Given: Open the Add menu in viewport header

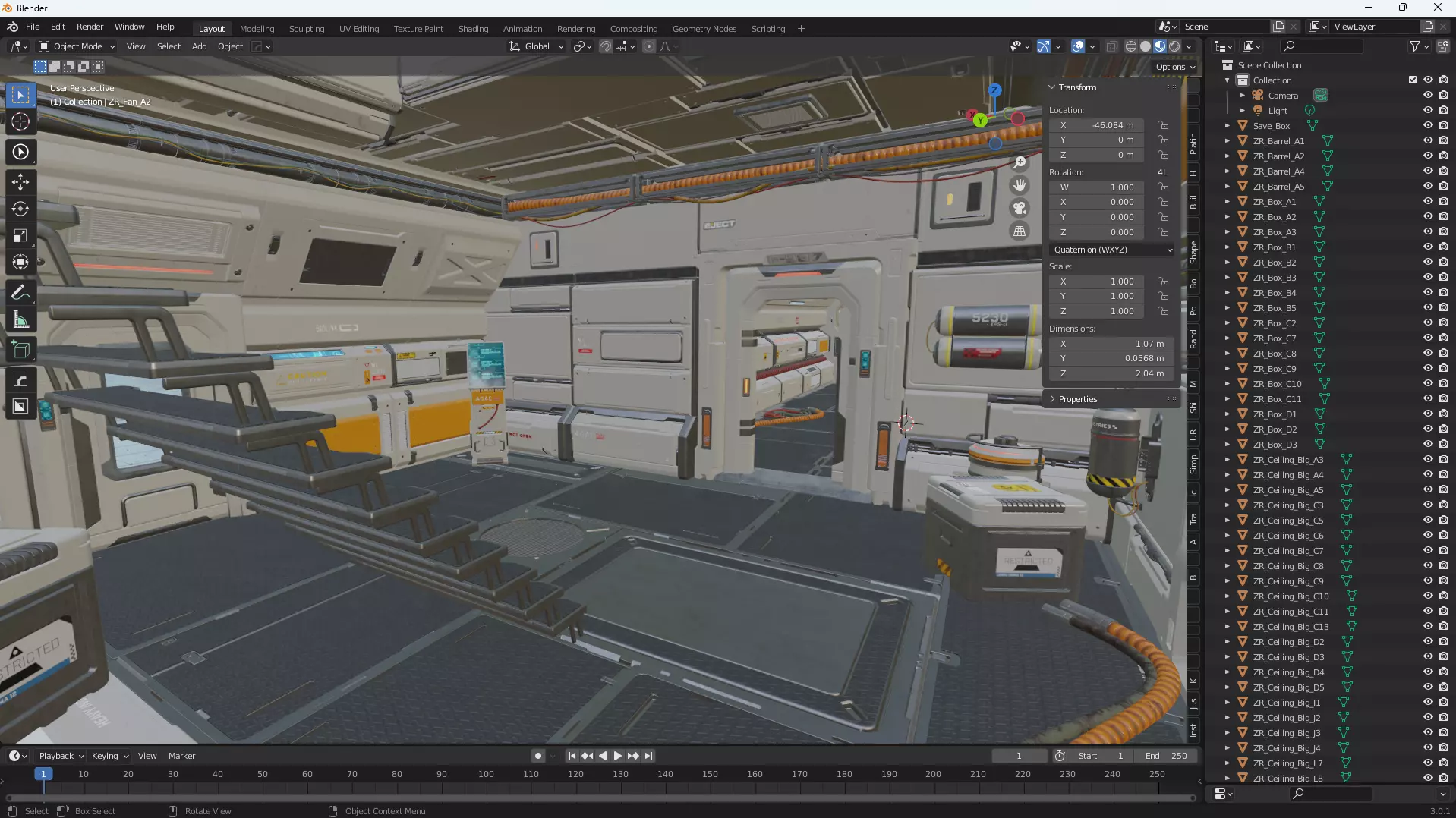Looking at the screenshot, I should click(x=199, y=46).
